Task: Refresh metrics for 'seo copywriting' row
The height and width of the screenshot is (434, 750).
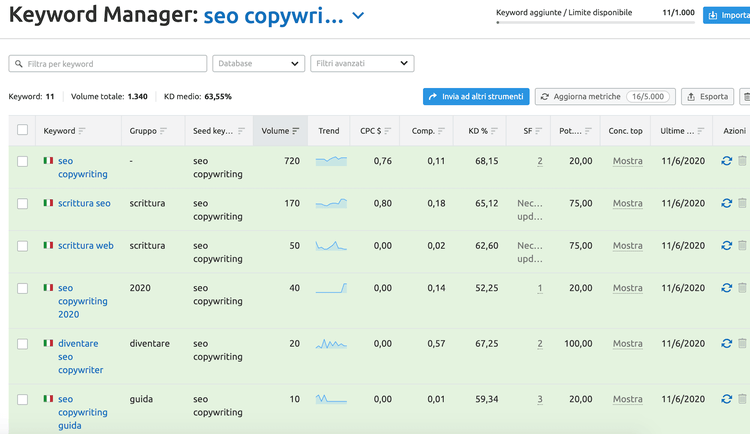Action: pyautogui.click(x=727, y=161)
